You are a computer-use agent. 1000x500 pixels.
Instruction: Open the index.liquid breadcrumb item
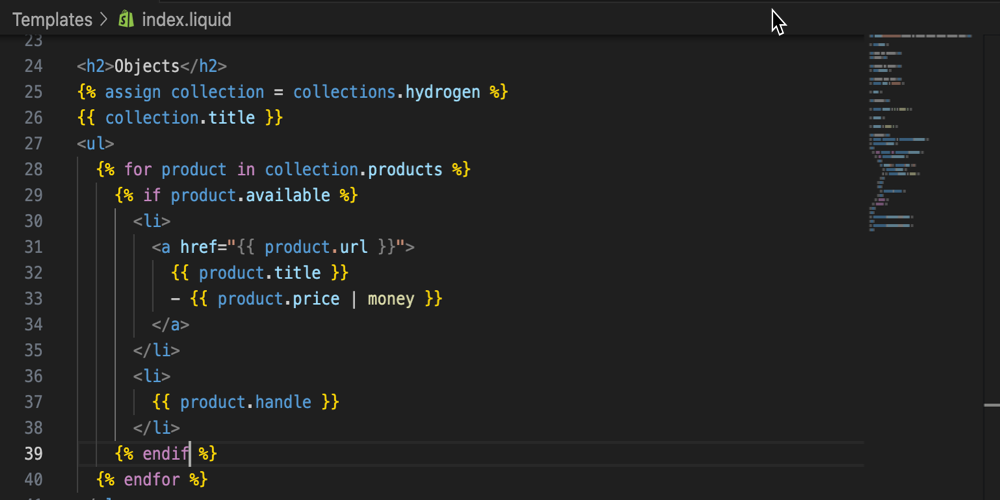click(186, 20)
